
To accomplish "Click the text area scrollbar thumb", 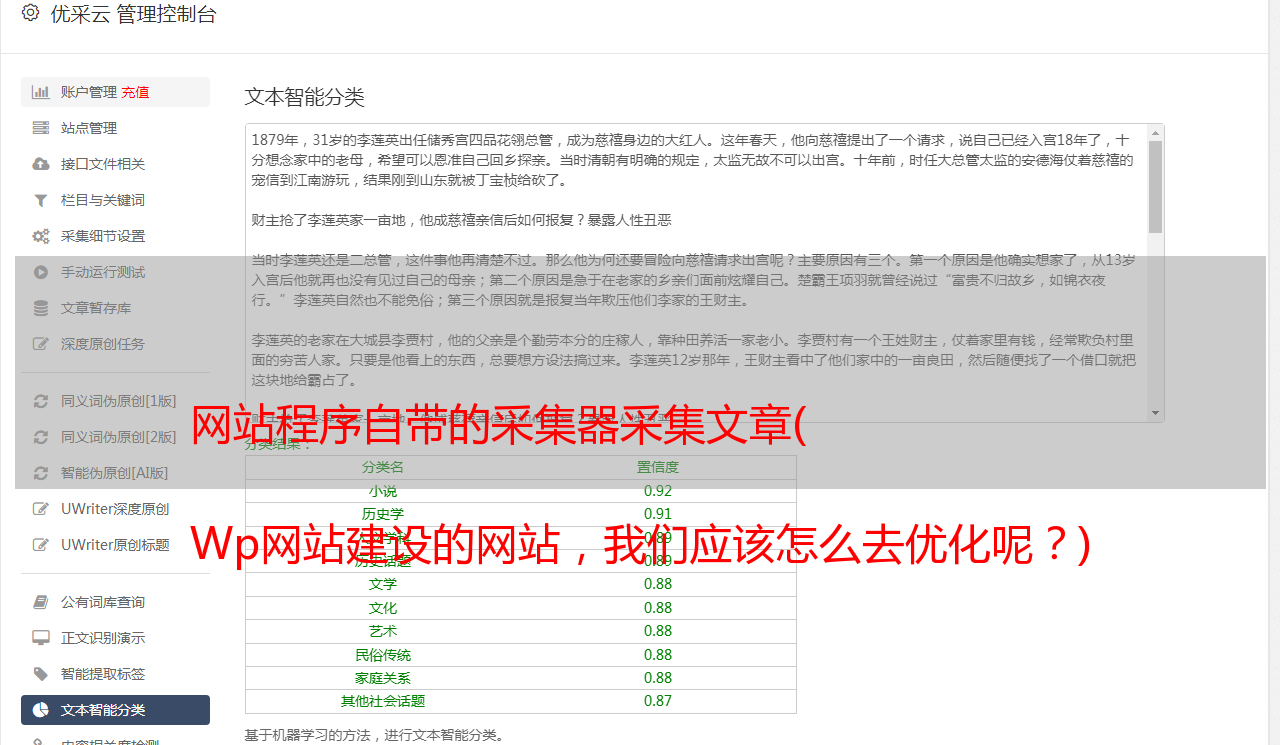I will pyautogui.click(x=1155, y=187).
